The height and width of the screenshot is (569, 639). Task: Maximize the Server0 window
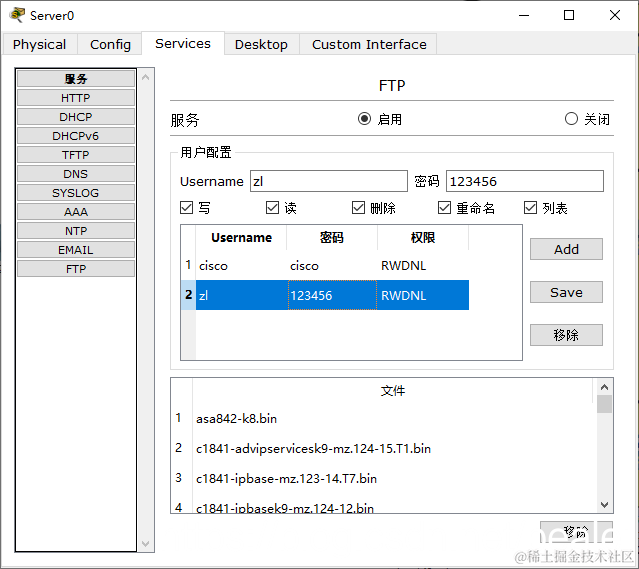[x=569, y=15]
